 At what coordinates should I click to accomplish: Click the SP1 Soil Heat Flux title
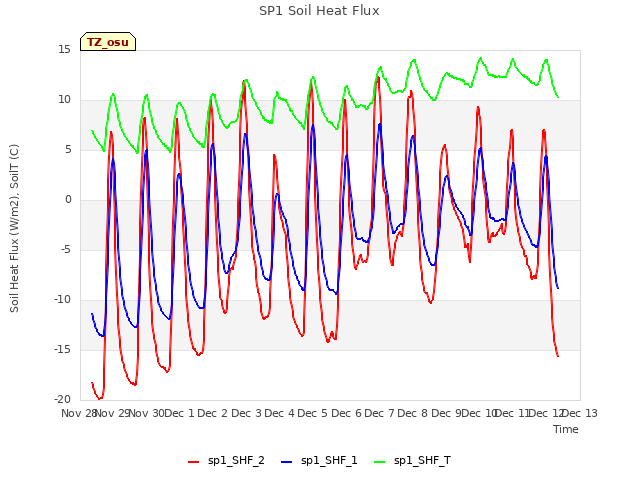point(319,11)
